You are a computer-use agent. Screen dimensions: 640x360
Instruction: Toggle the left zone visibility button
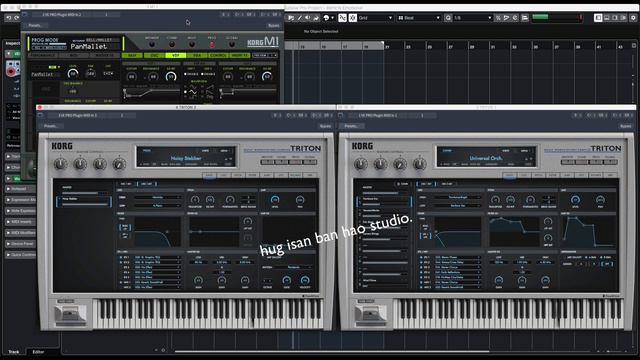pyautogui.click(x=598, y=18)
